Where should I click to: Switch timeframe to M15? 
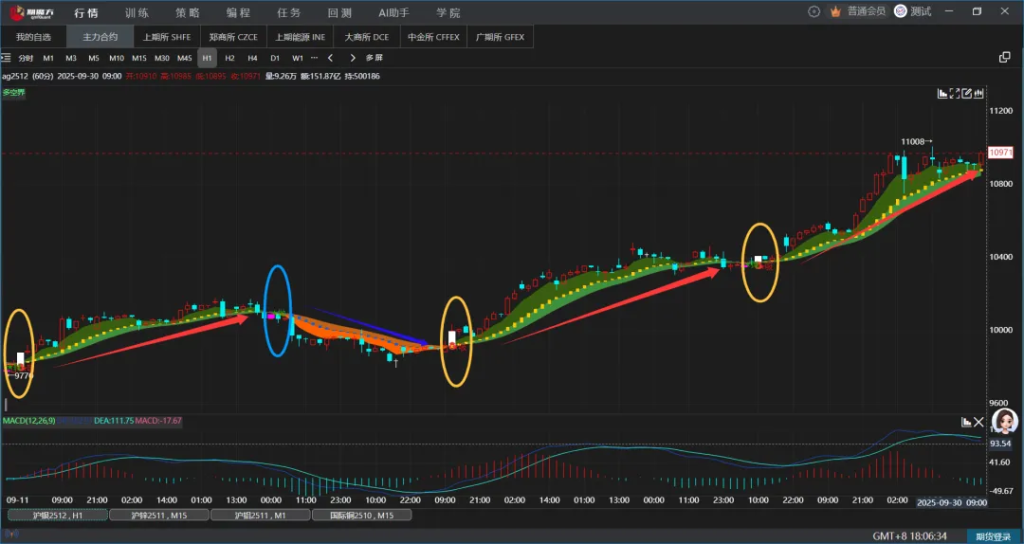coord(139,58)
